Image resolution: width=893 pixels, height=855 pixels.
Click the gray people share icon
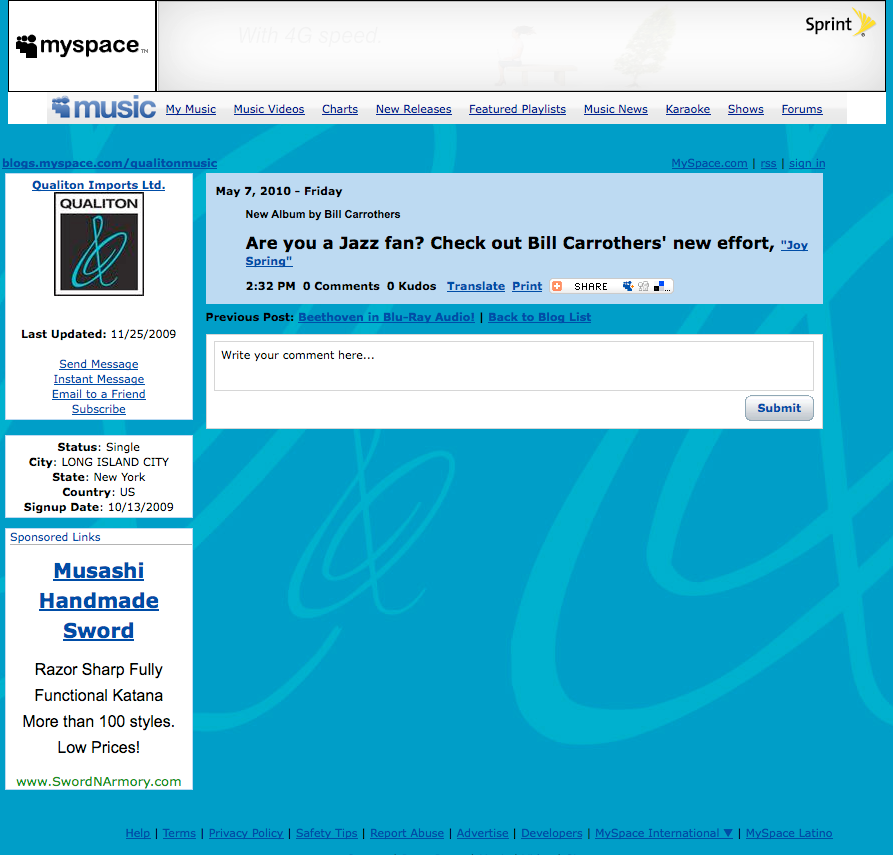[643, 286]
